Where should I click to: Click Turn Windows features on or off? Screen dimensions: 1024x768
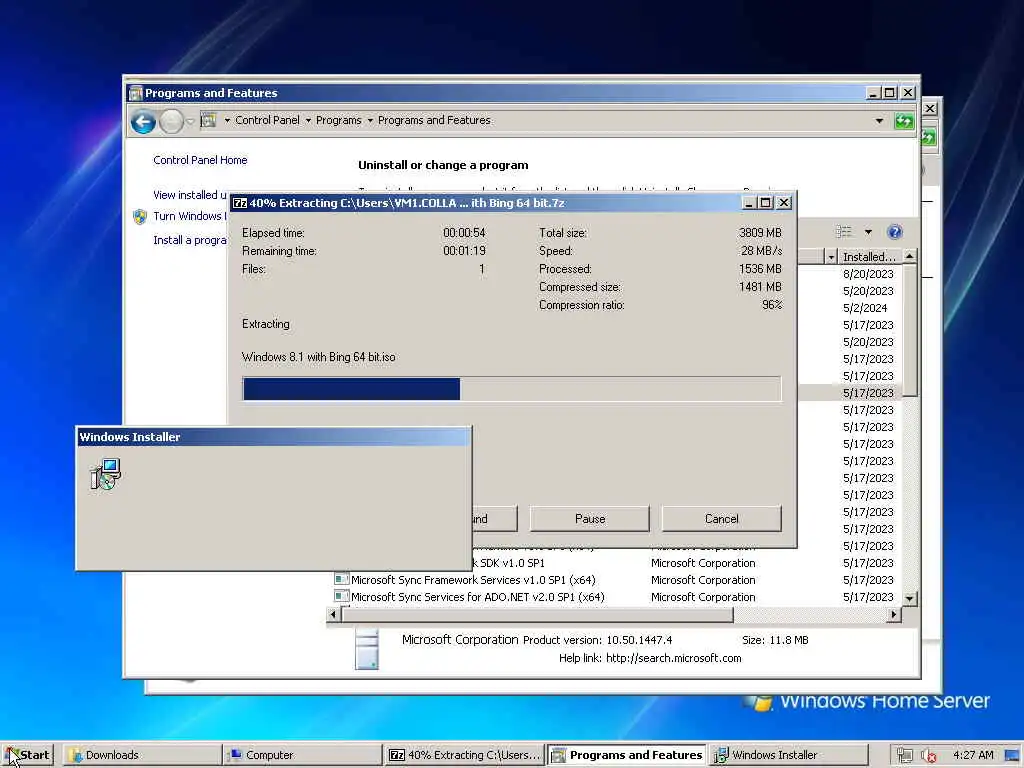(x=189, y=216)
